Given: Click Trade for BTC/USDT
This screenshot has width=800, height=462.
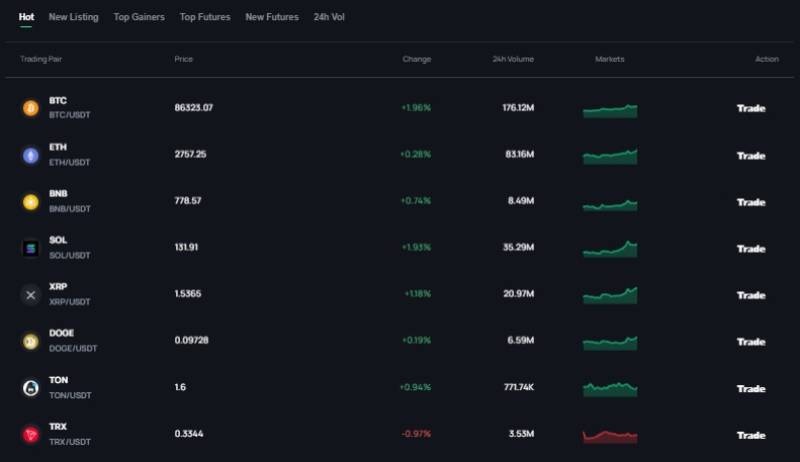Looking at the screenshot, I should click(x=751, y=108).
